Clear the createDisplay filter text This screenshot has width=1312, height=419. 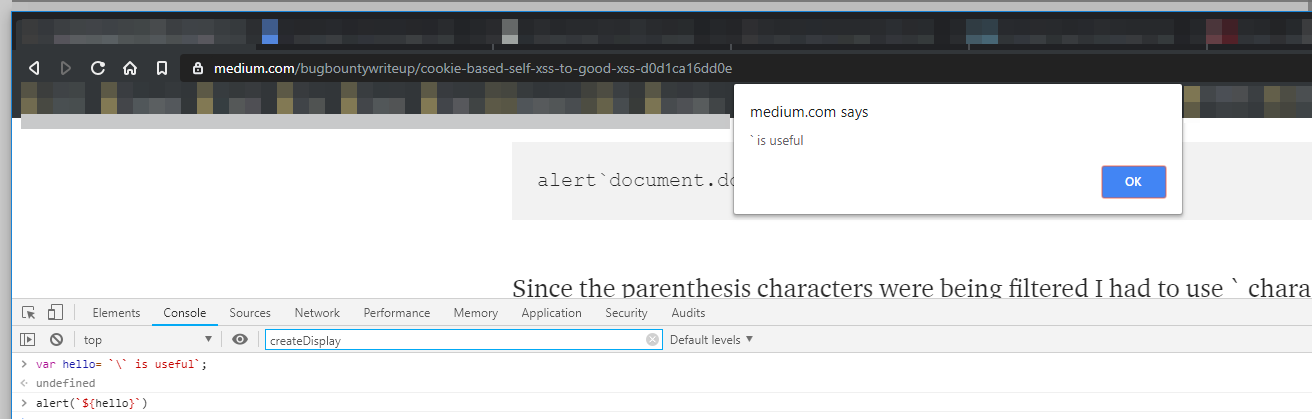tap(652, 340)
